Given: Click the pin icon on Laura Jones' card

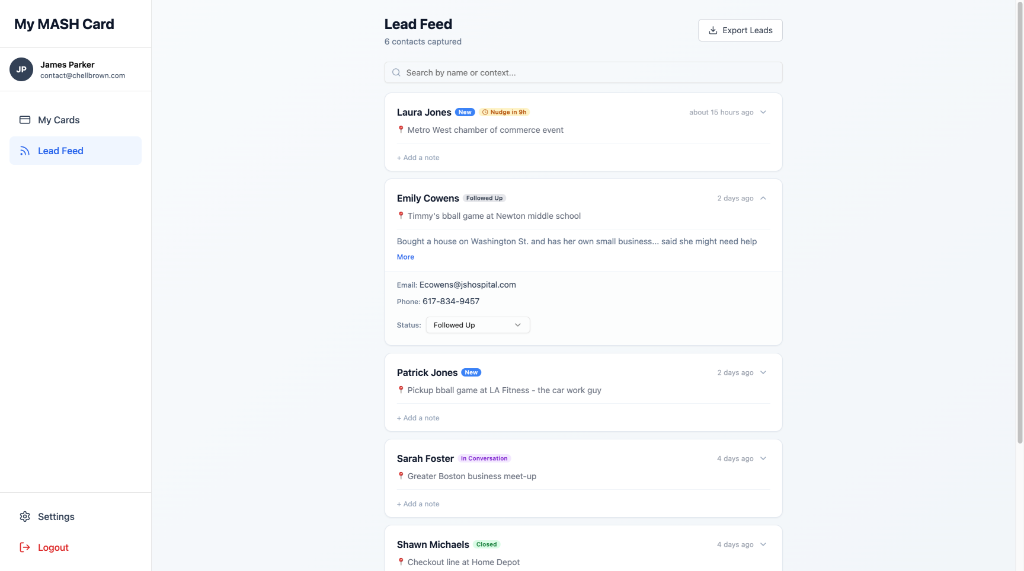Looking at the screenshot, I should [x=401, y=129].
